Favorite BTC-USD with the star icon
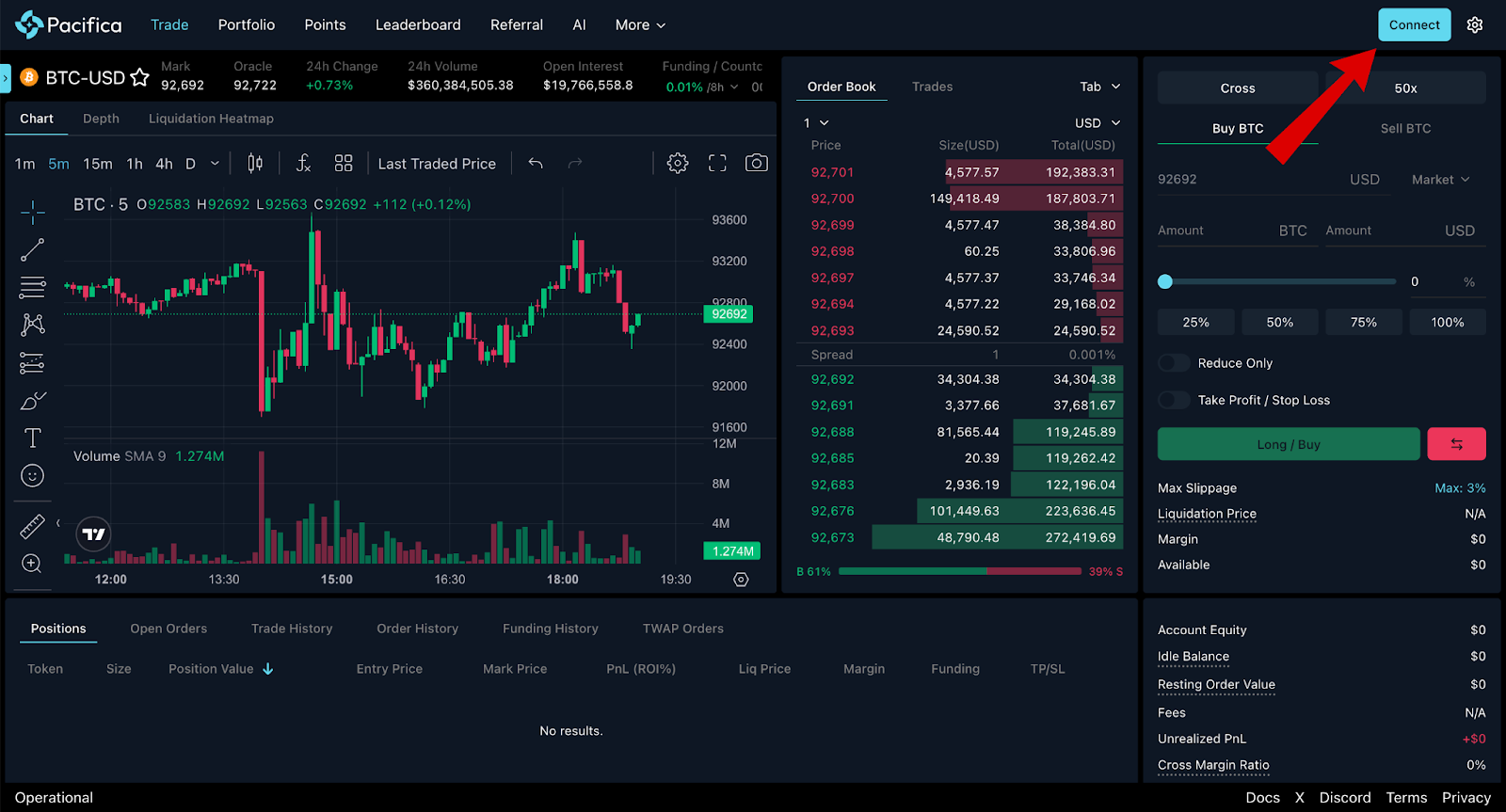The height and width of the screenshot is (812, 1506). 139,77
